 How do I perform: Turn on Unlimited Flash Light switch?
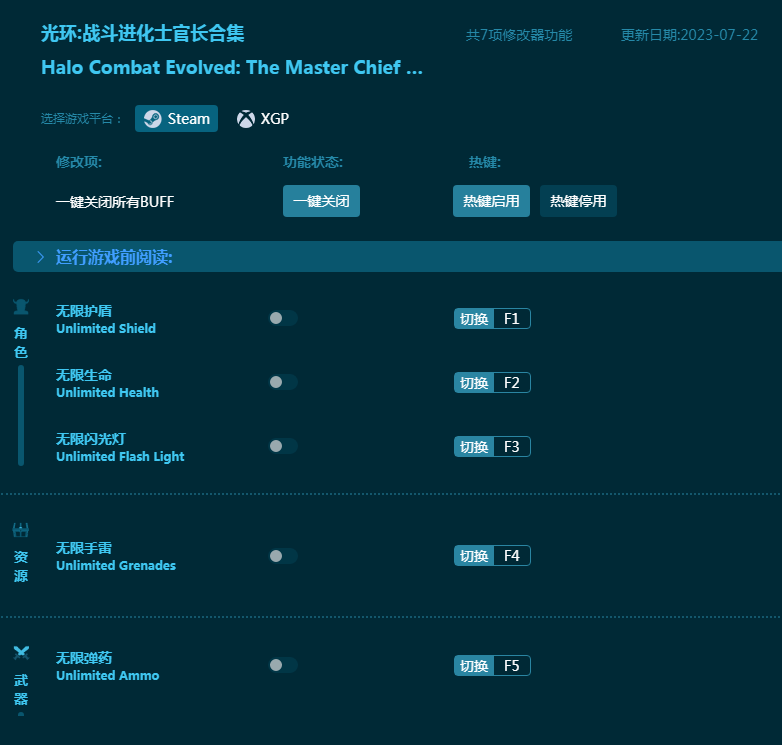(x=283, y=446)
